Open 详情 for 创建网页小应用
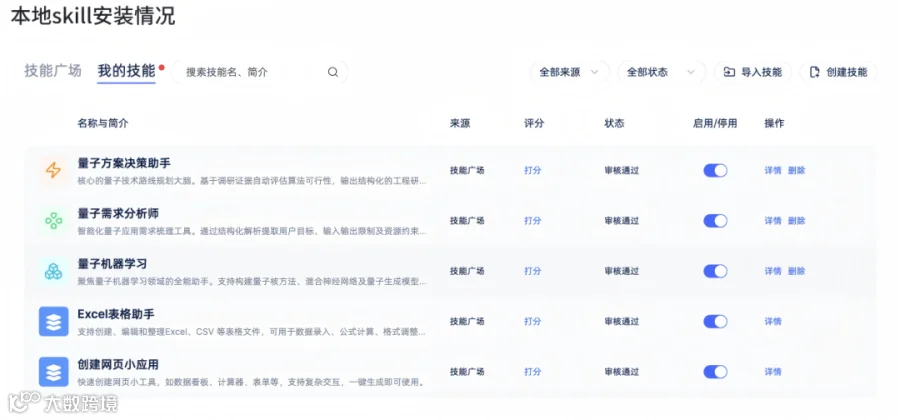The width and height of the screenshot is (900, 420). [773, 372]
